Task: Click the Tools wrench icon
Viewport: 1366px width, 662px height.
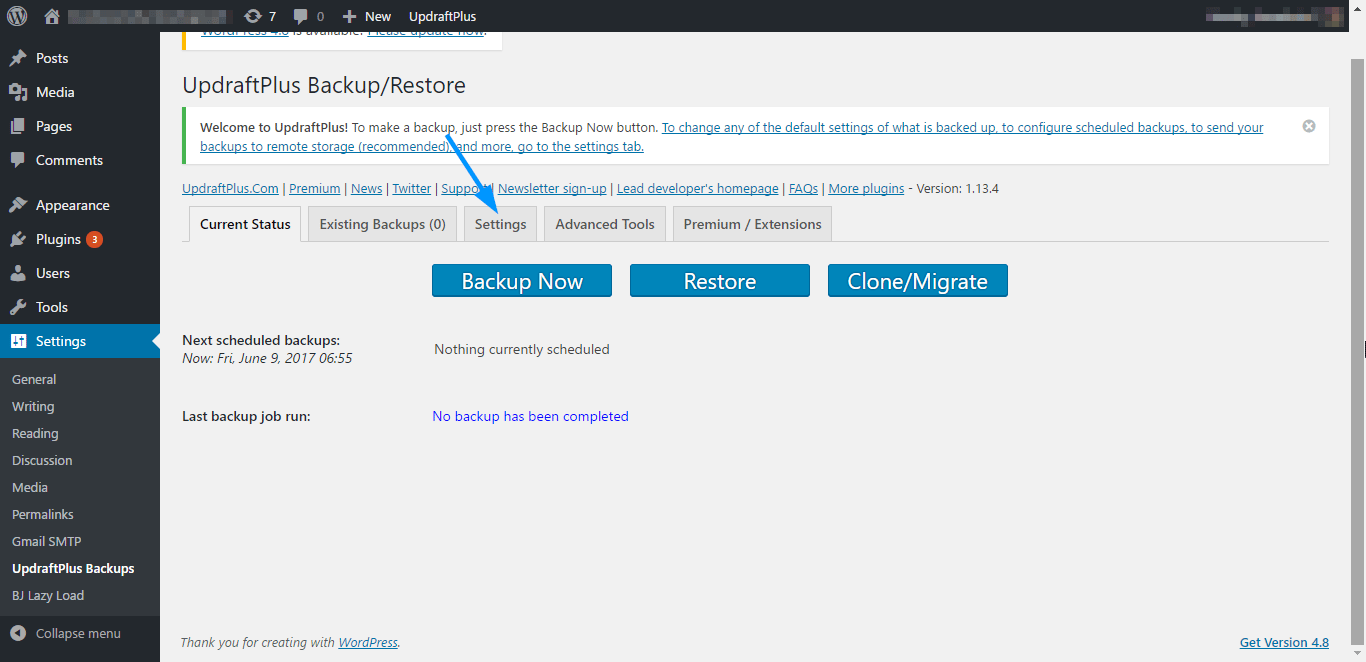Action: (18, 307)
